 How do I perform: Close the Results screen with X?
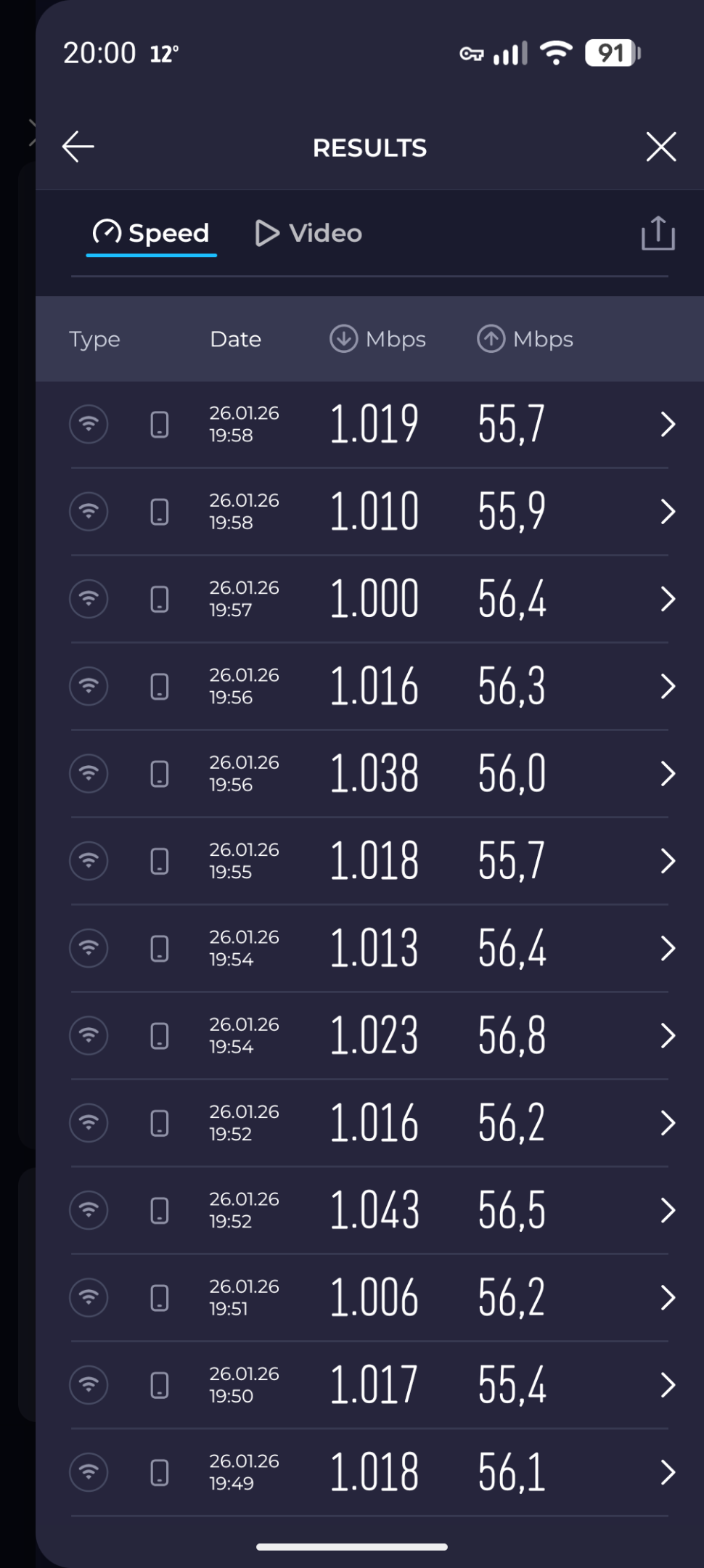coord(661,147)
